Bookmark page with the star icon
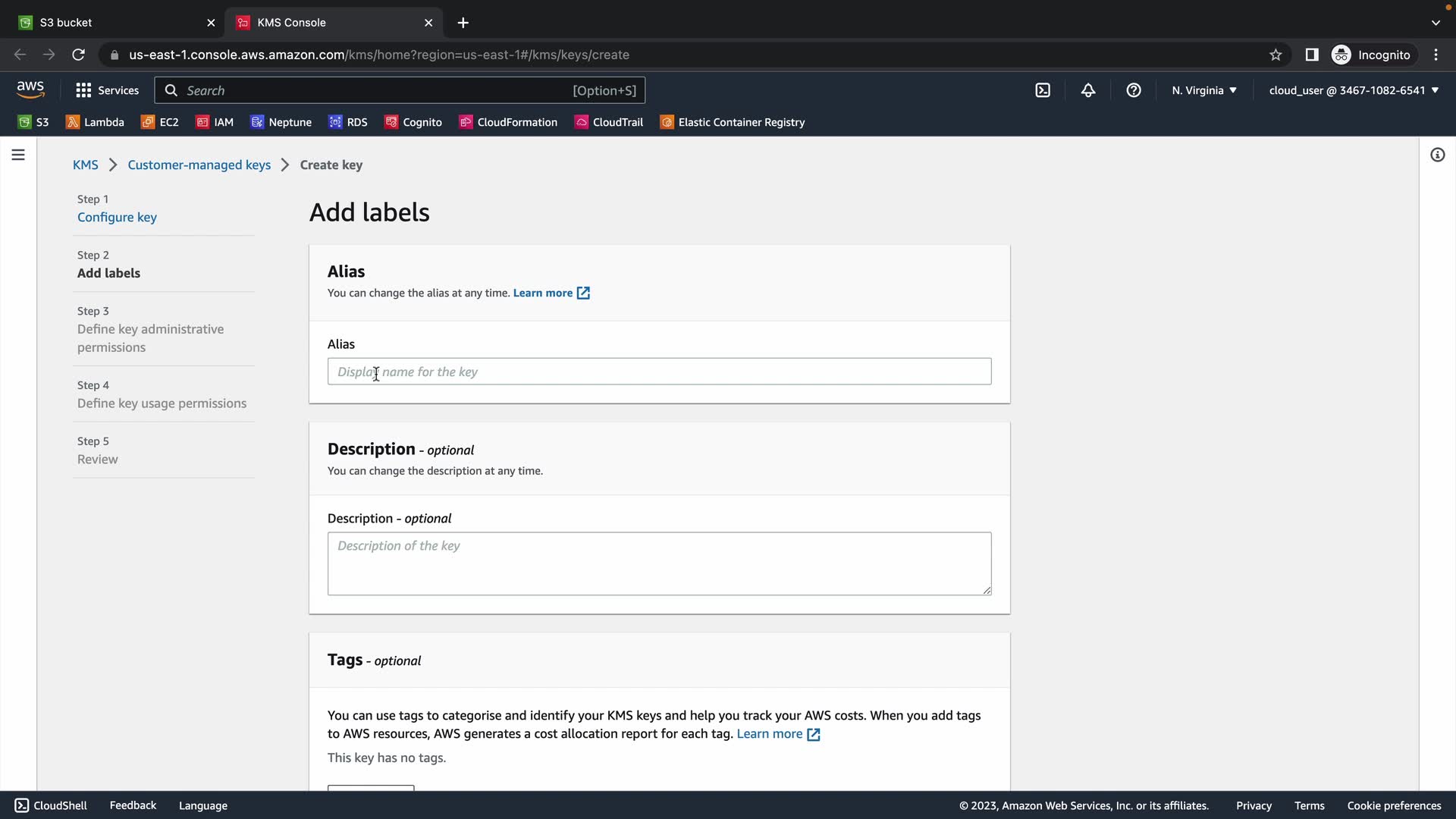The width and height of the screenshot is (1456, 819). 1276,55
